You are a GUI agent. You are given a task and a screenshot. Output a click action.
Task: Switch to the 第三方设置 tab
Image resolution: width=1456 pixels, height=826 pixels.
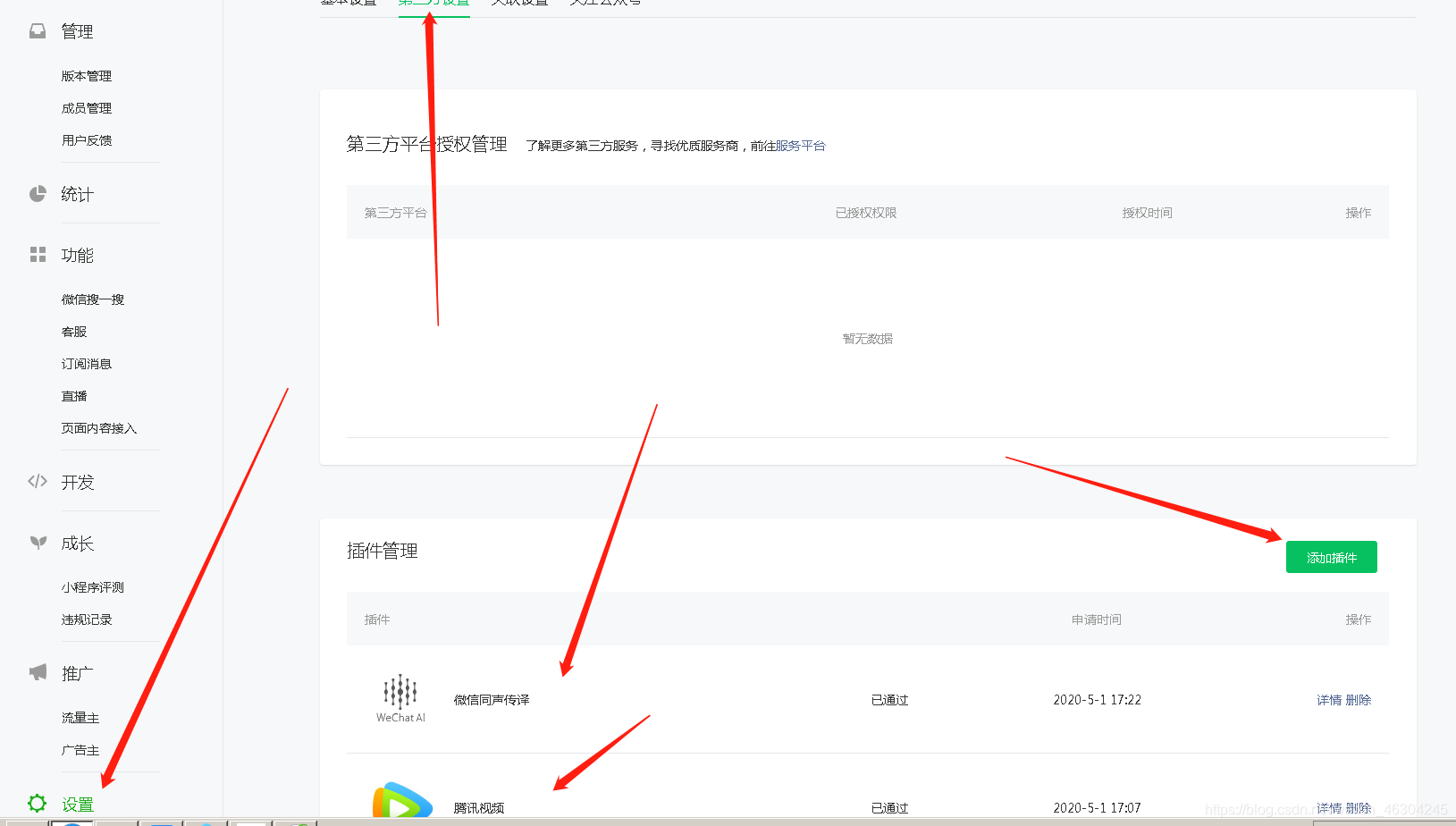[x=434, y=4]
